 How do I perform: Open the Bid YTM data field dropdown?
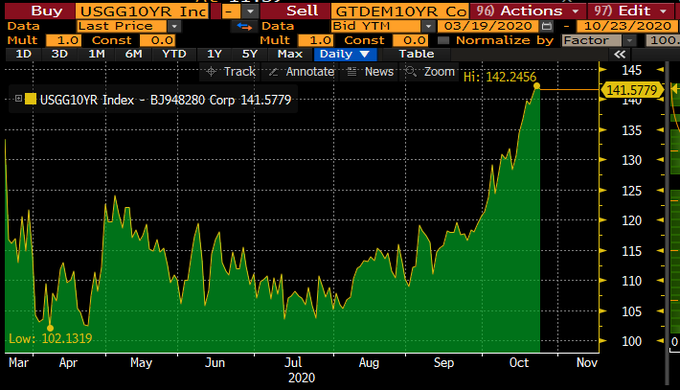428,26
